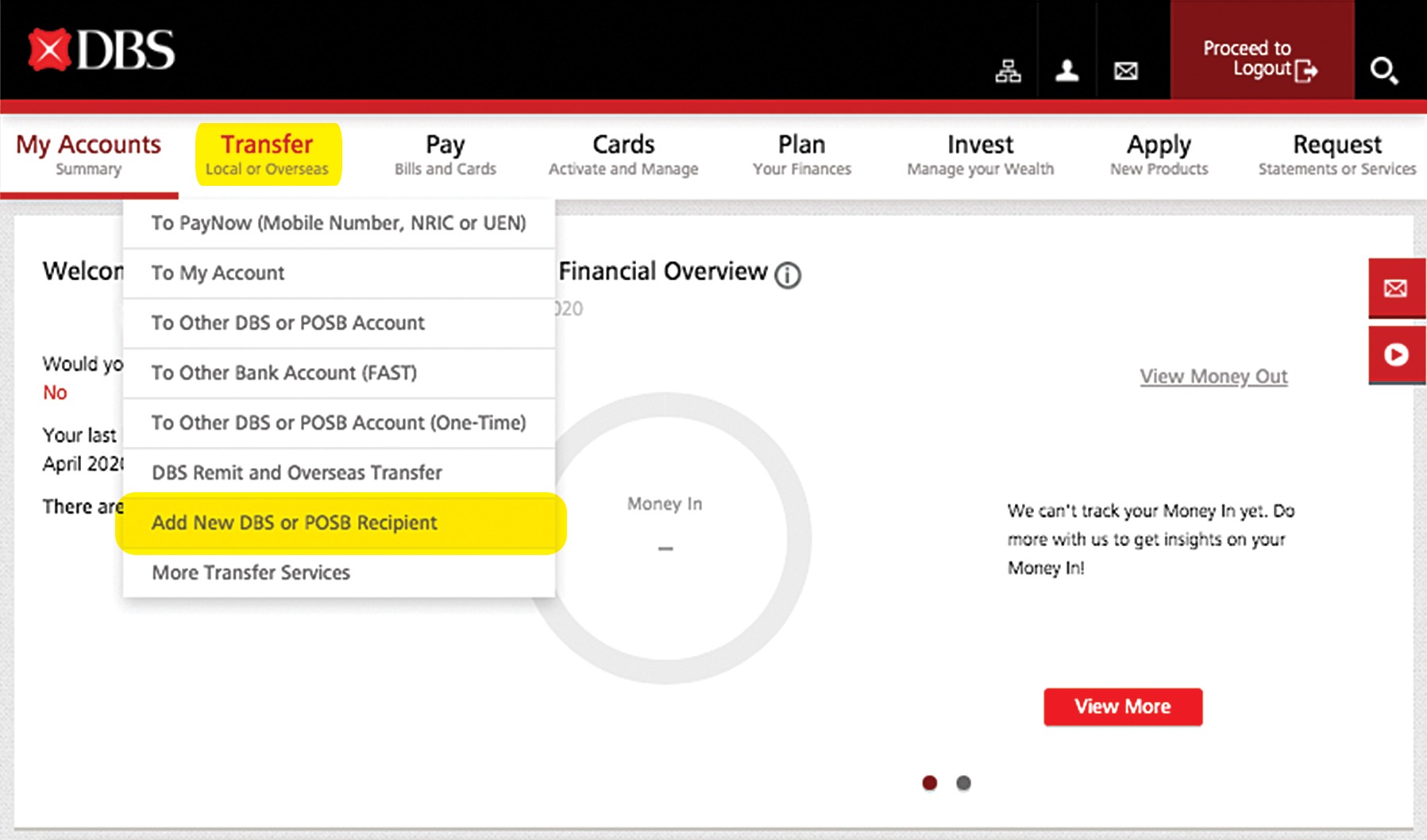Select DBS Remit and Overseas Transfer

[x=339, y=473]
